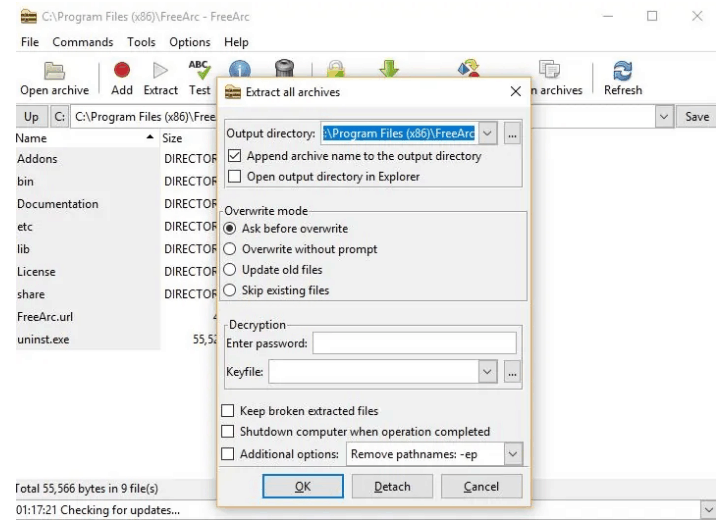Close the Extract all archives dialog
Image resolution: width=724 pixels, height=530 pixels.
(516, 93)
